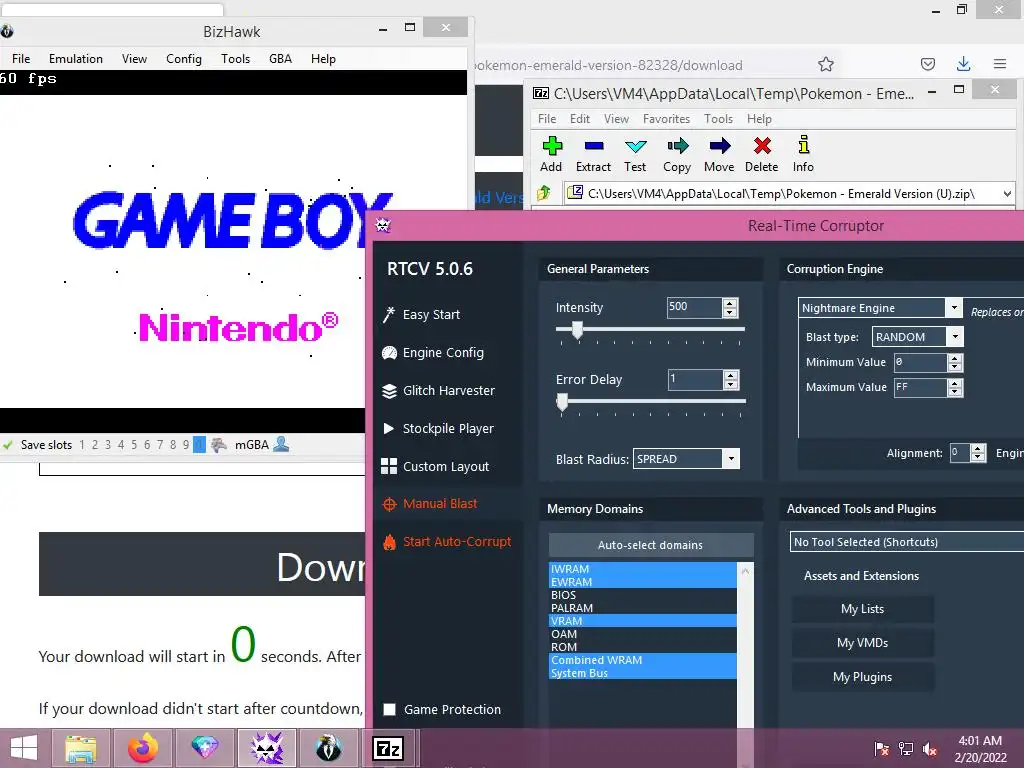Open the Firefox hamburger menu
The width and height of the screenshot is (1024, 768).
[1000, 64]
